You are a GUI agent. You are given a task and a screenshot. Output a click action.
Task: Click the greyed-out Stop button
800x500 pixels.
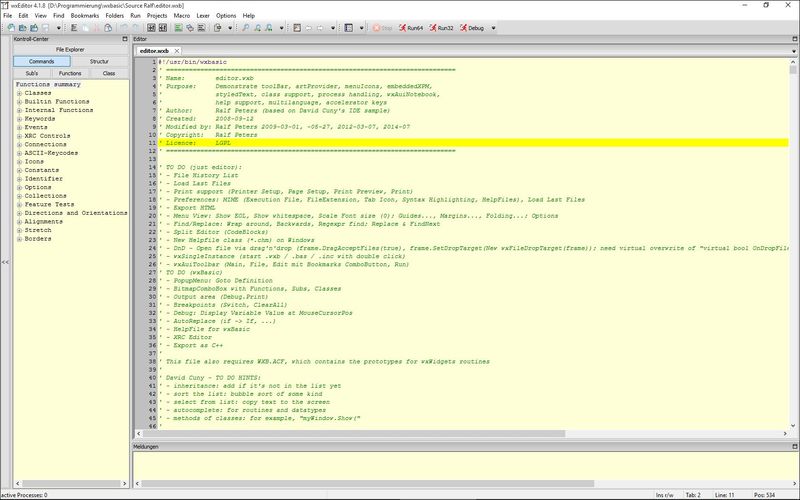click(x=383, y=28)
